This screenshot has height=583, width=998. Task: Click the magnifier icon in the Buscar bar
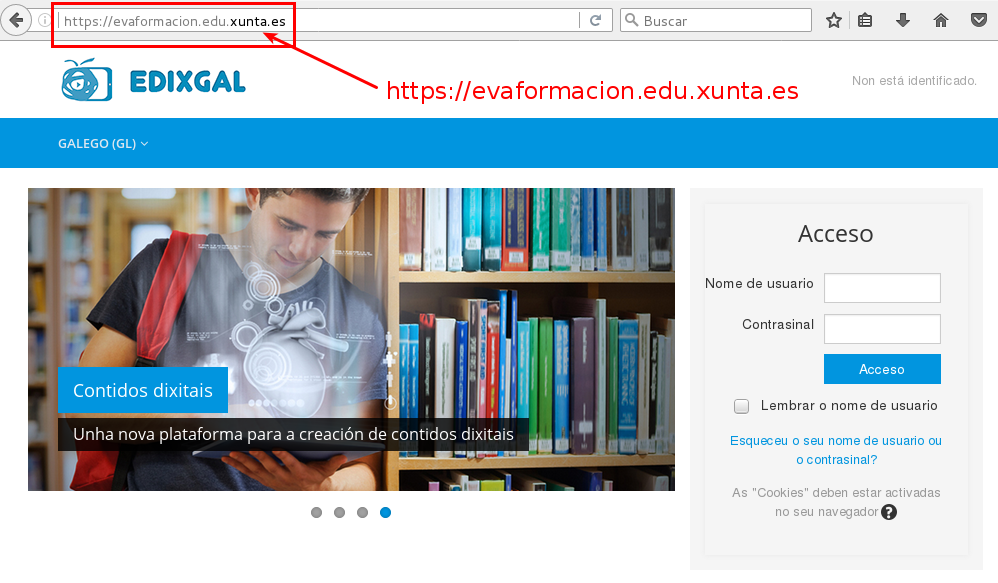[x=630, y=19]
